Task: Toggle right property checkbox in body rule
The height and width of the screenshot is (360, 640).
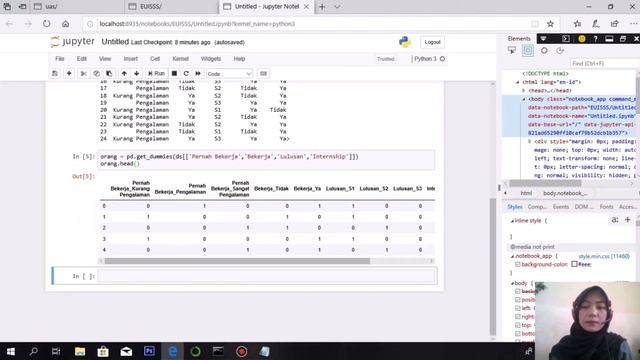Action: click(x=518, y=317)
